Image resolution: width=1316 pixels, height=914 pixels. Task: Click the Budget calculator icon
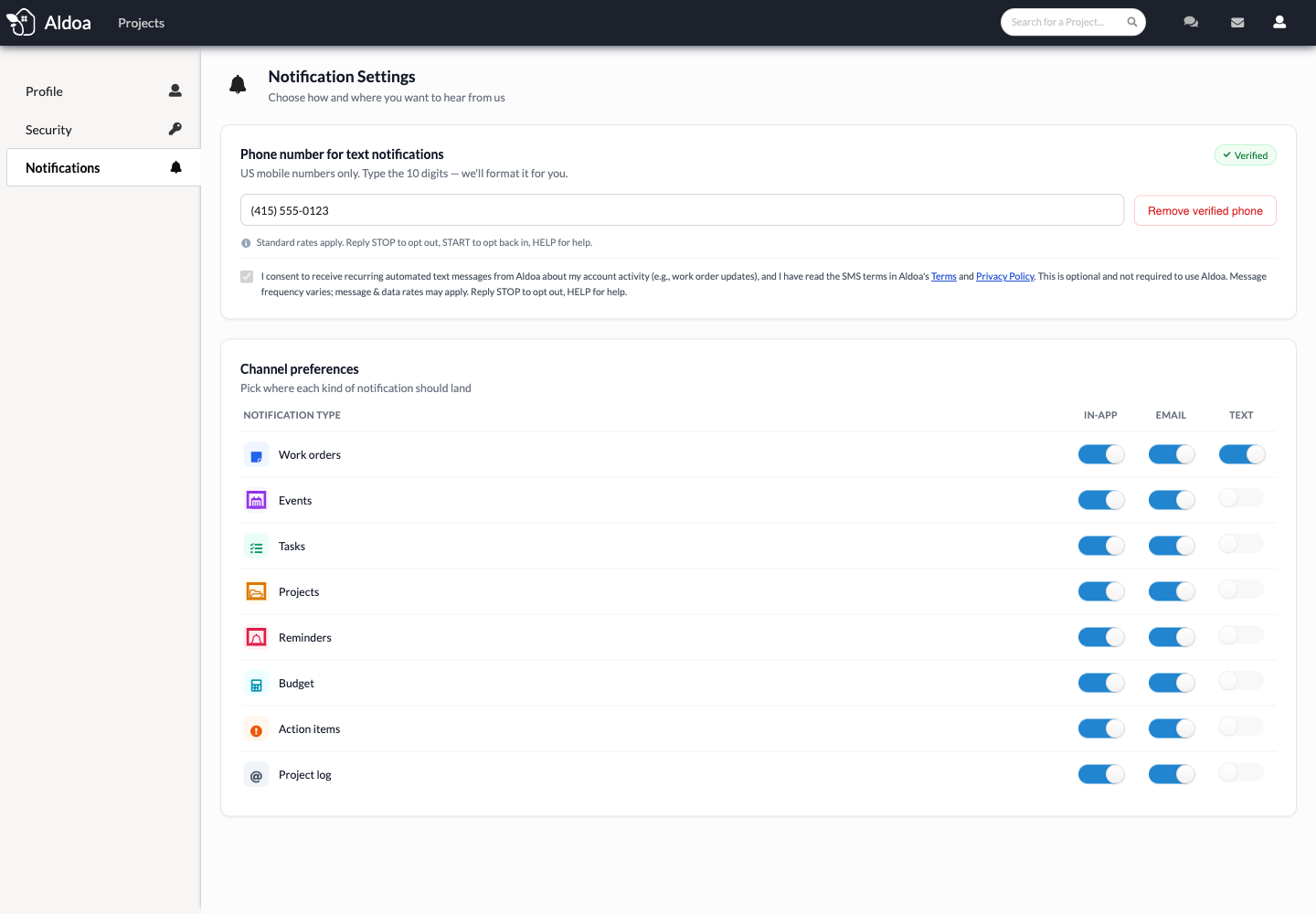[257, 684]
